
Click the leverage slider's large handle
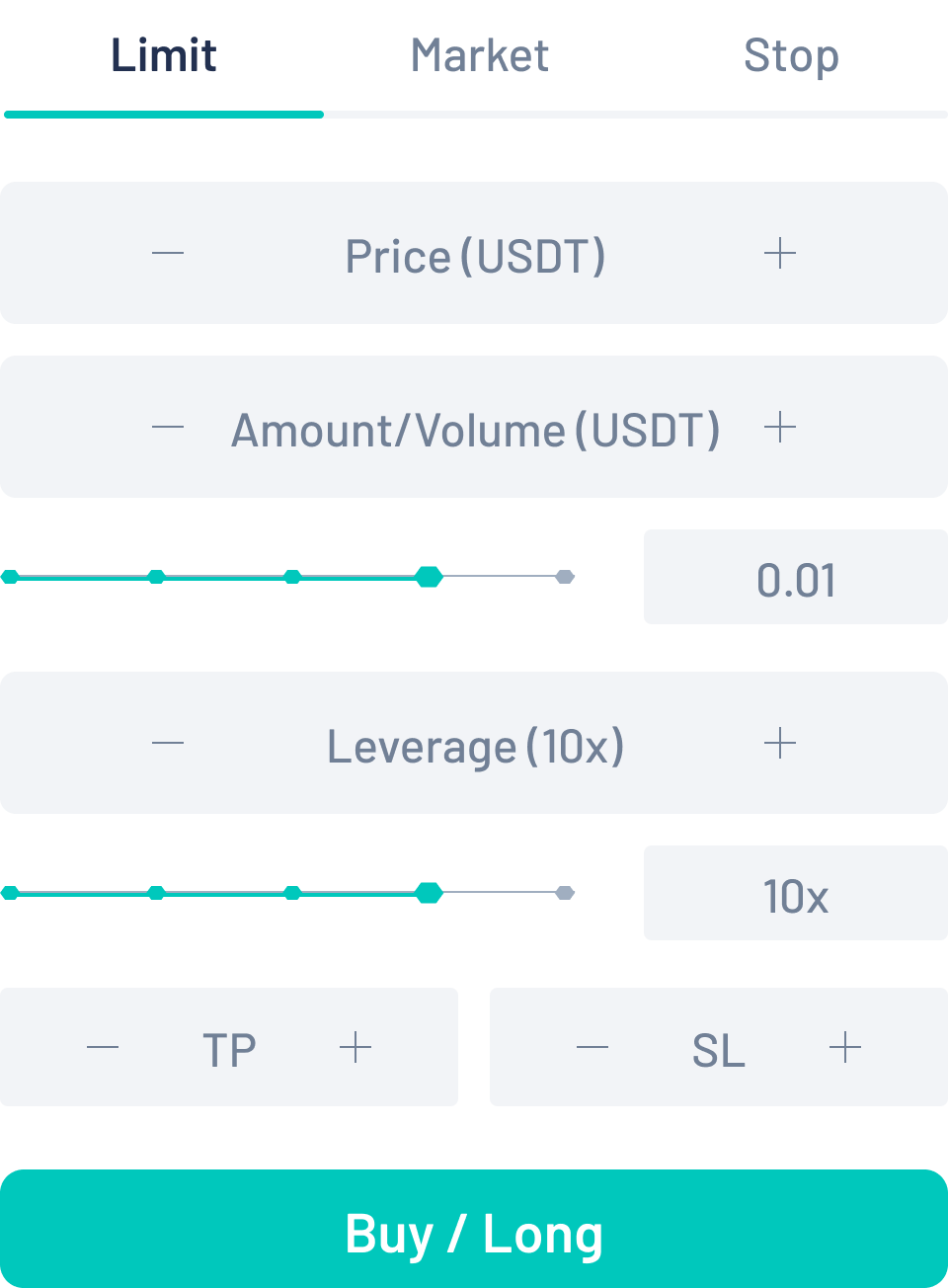coord(429,893)
